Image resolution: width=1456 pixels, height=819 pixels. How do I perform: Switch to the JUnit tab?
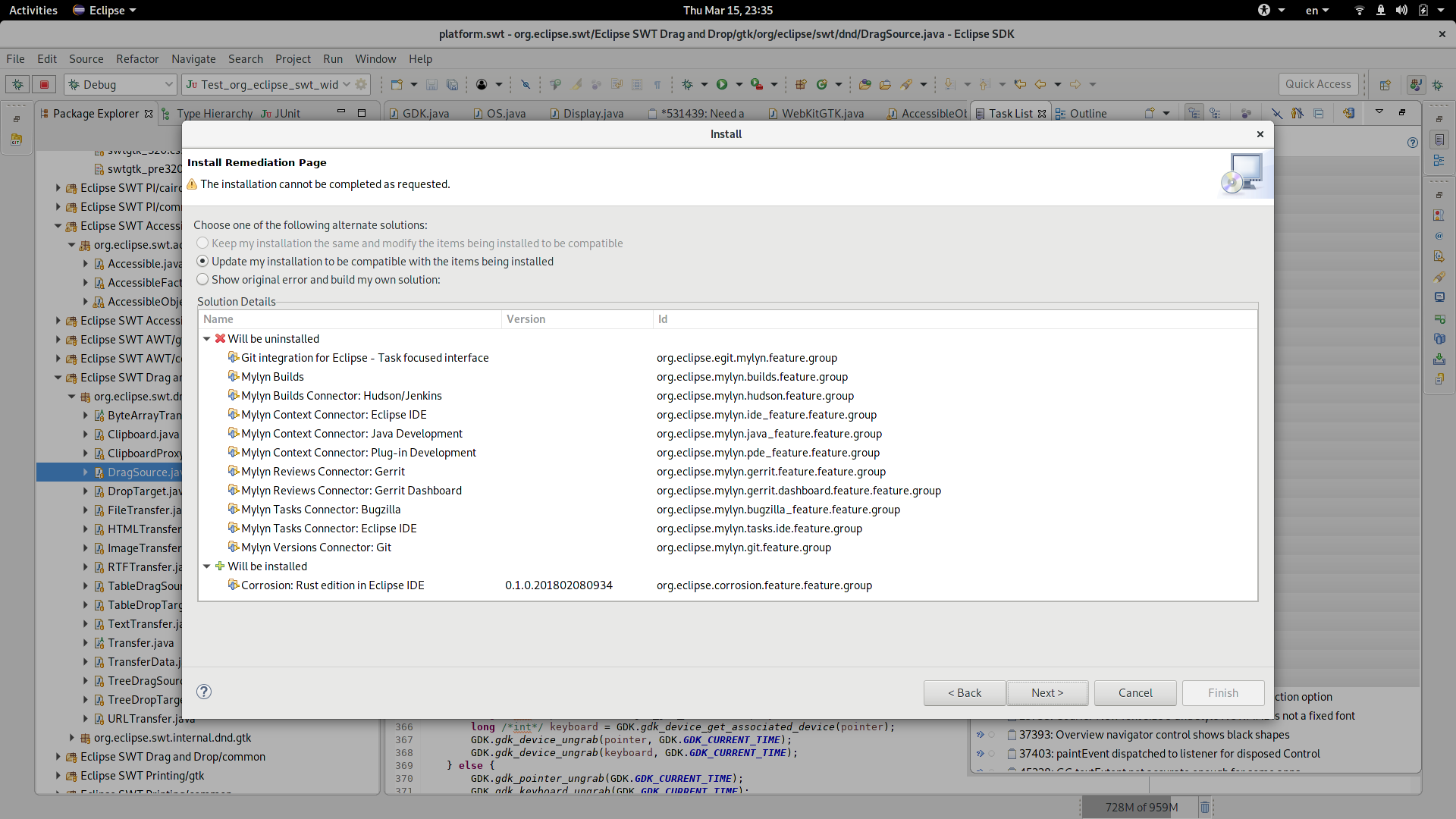pos(281,113)
